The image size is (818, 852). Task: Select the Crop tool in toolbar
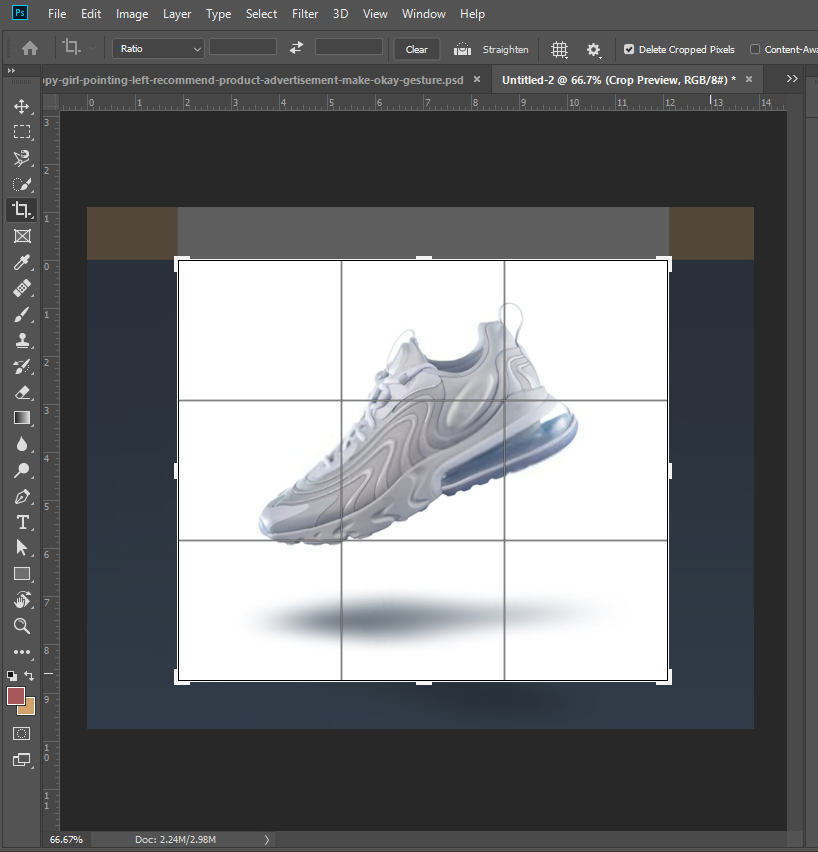(x=22, y=210)
